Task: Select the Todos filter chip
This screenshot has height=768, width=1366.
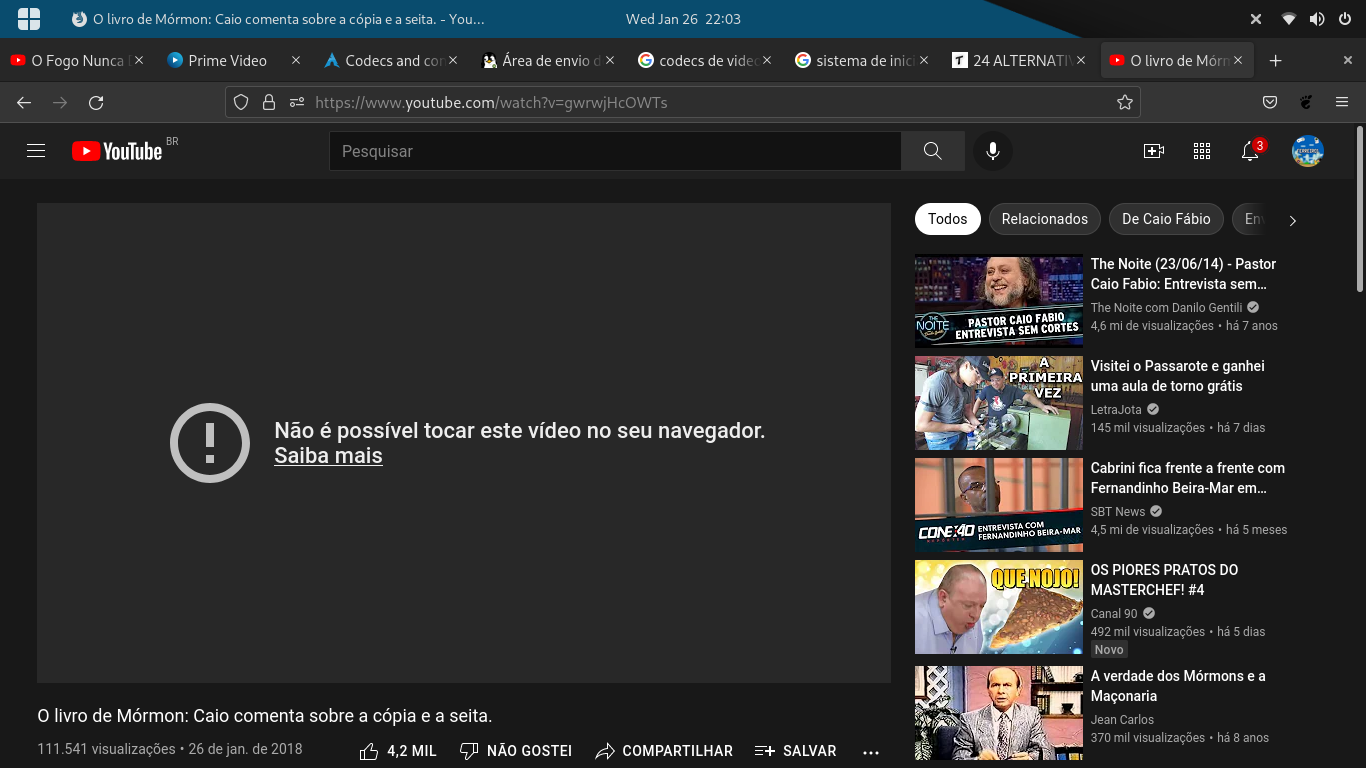Action: 947,219
